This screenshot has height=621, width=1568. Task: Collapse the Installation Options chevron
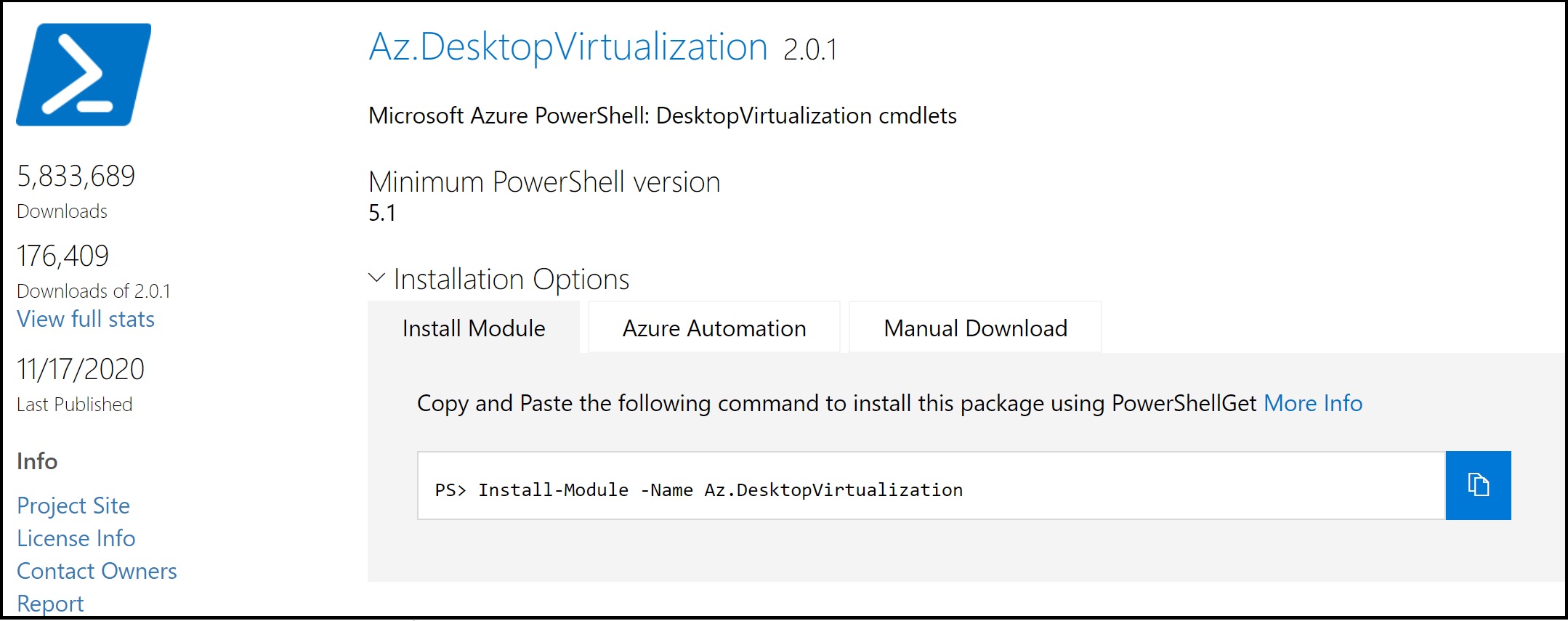pos(376,278)
